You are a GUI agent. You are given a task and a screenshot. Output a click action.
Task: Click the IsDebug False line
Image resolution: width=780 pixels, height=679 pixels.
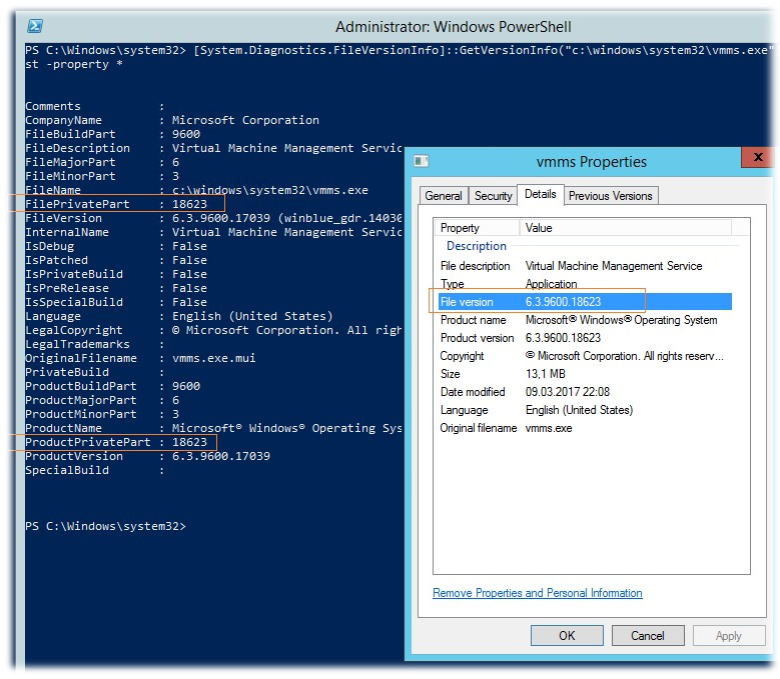pos(116,246)
